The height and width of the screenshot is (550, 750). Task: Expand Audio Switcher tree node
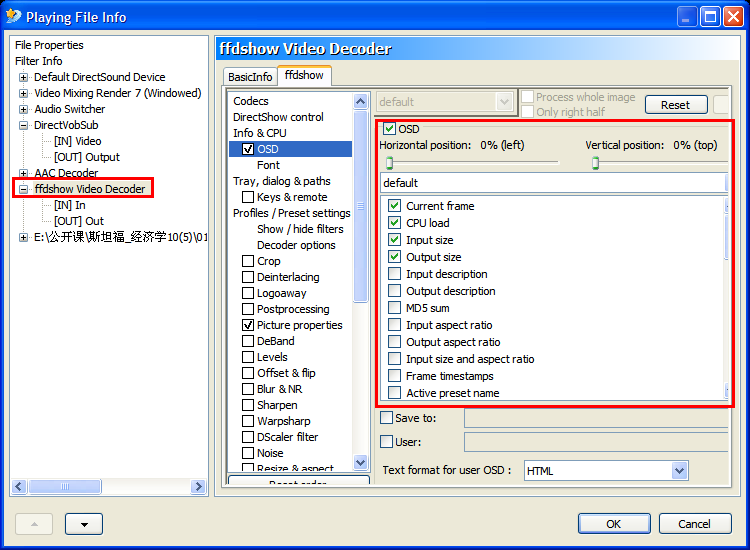click(x=23, y=109)
